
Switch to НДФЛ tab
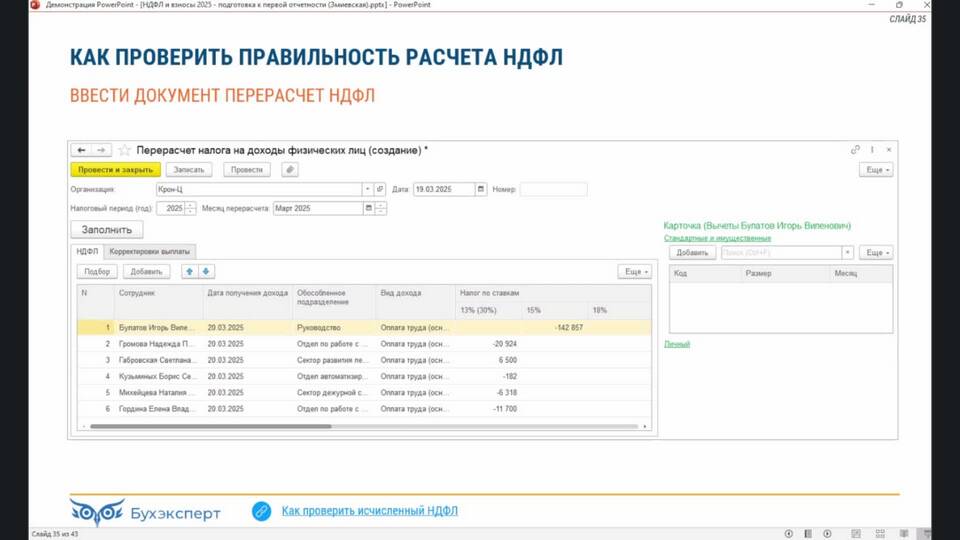[87, 251]
